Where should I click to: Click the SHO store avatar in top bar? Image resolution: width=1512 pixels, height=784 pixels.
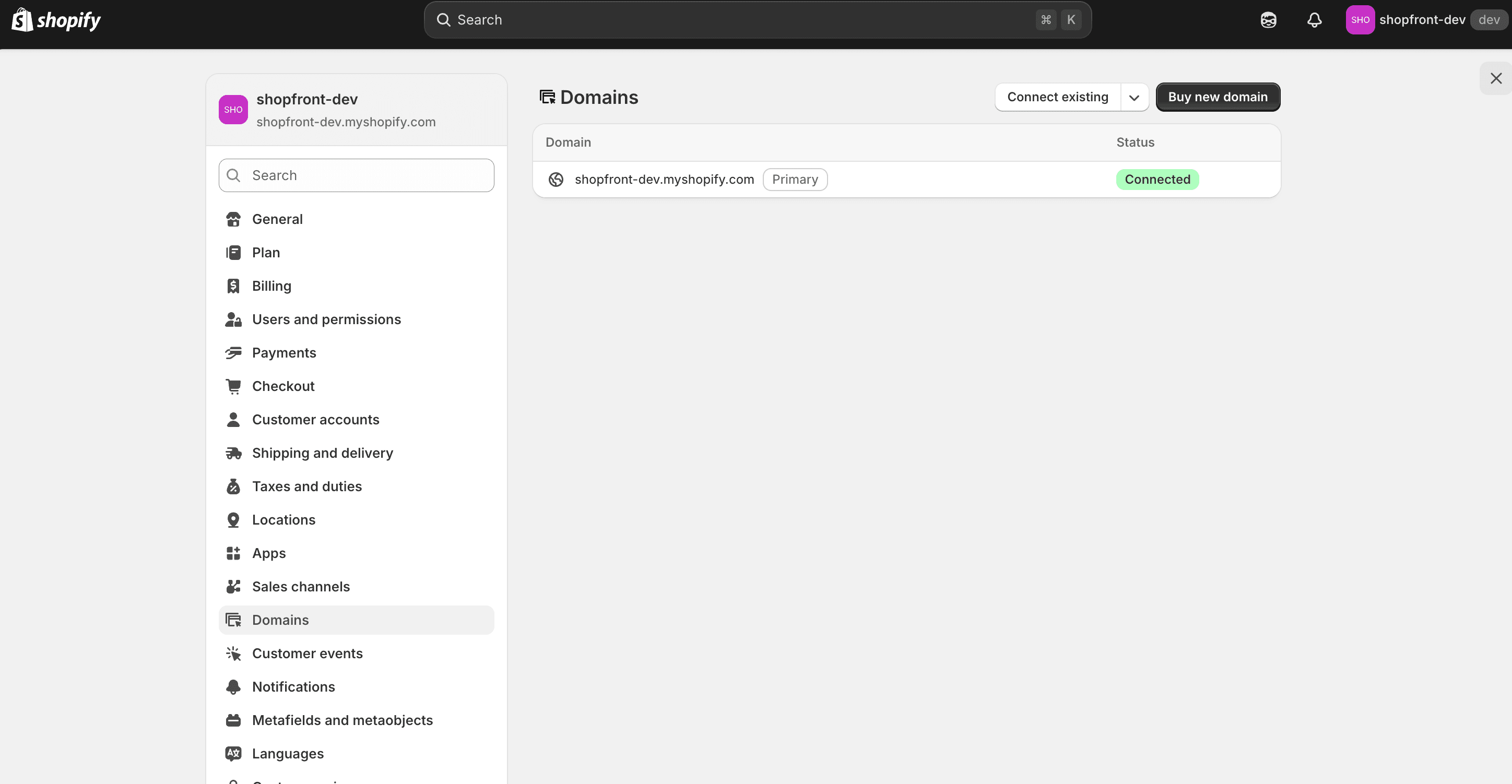[1360, 20]
